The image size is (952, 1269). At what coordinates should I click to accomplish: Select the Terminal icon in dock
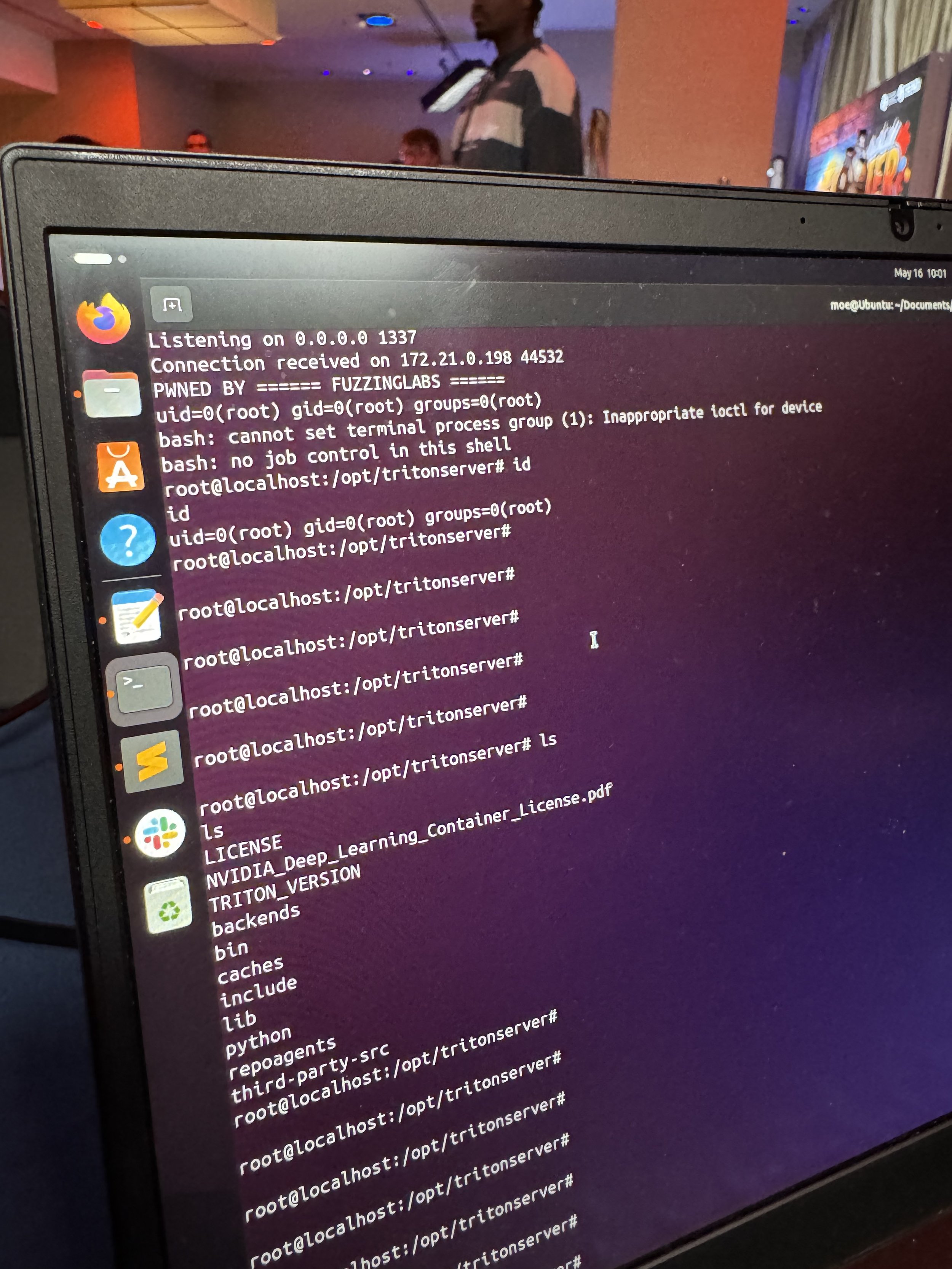click(x=144, y=689)
